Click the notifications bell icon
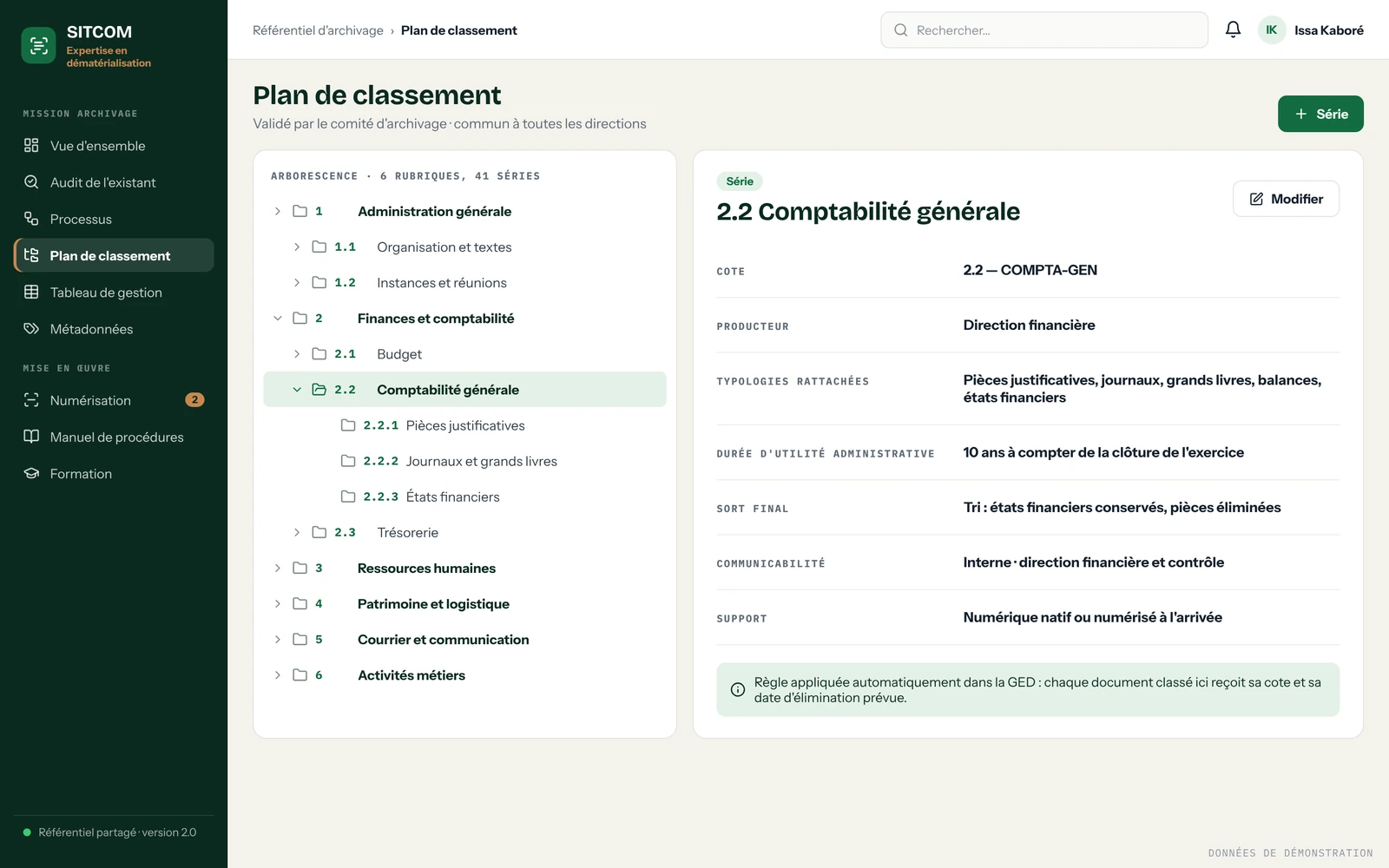 [1233, 30]
